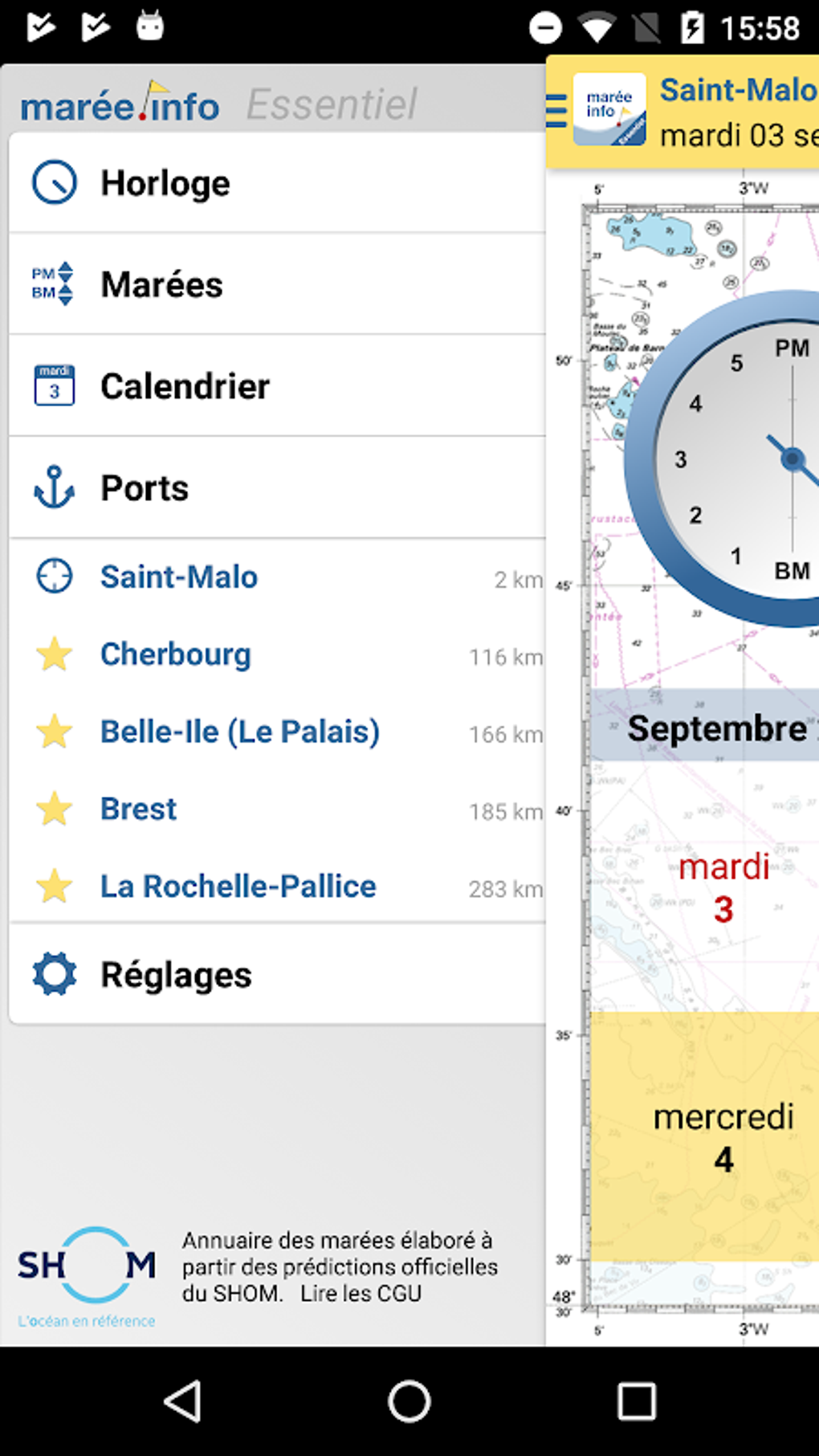Select Belle-Ile (Le Palais) port

(239, 732)
